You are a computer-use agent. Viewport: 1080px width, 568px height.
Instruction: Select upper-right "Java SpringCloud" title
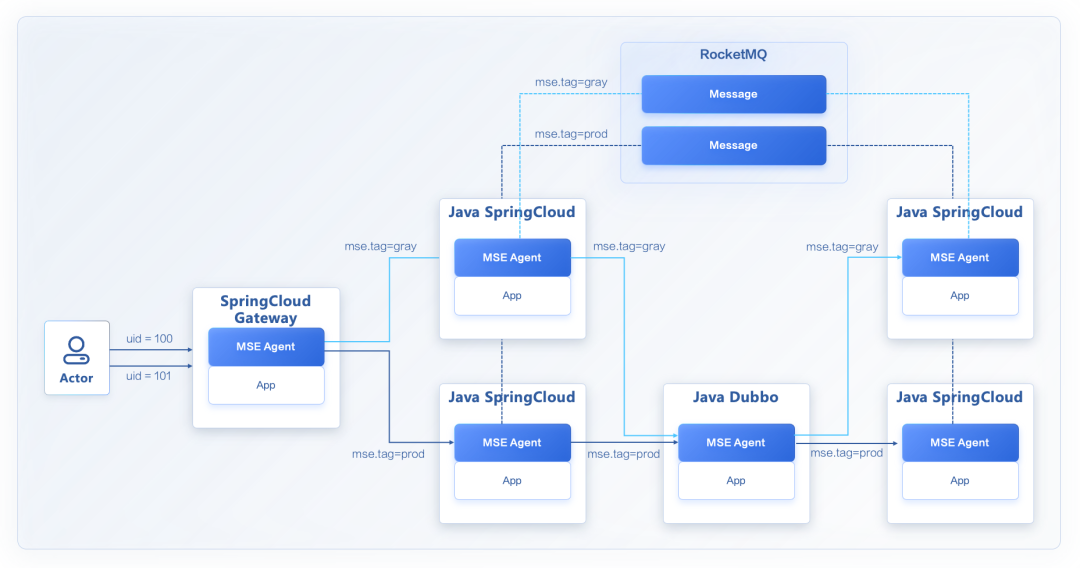click(x=959, y=213)
